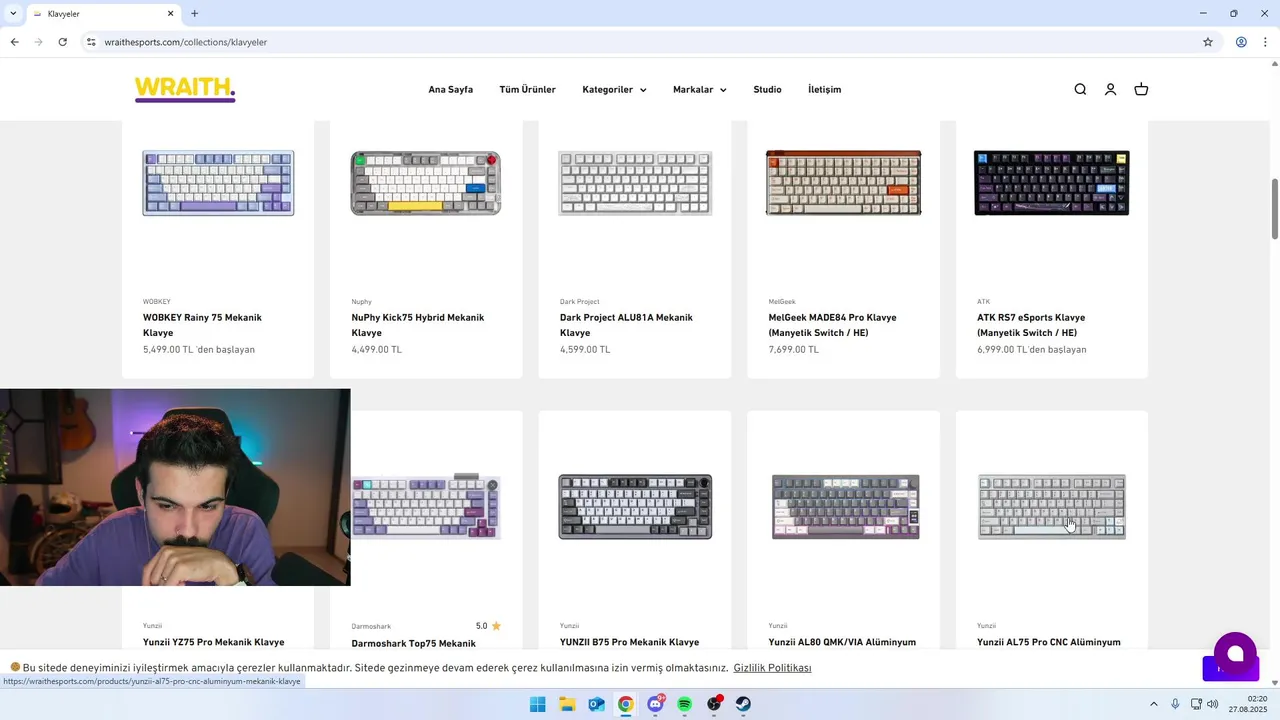Open the Gizlilik Politikası link
This screenshot has width=1280, height=720.
click(x=772, y=668)
